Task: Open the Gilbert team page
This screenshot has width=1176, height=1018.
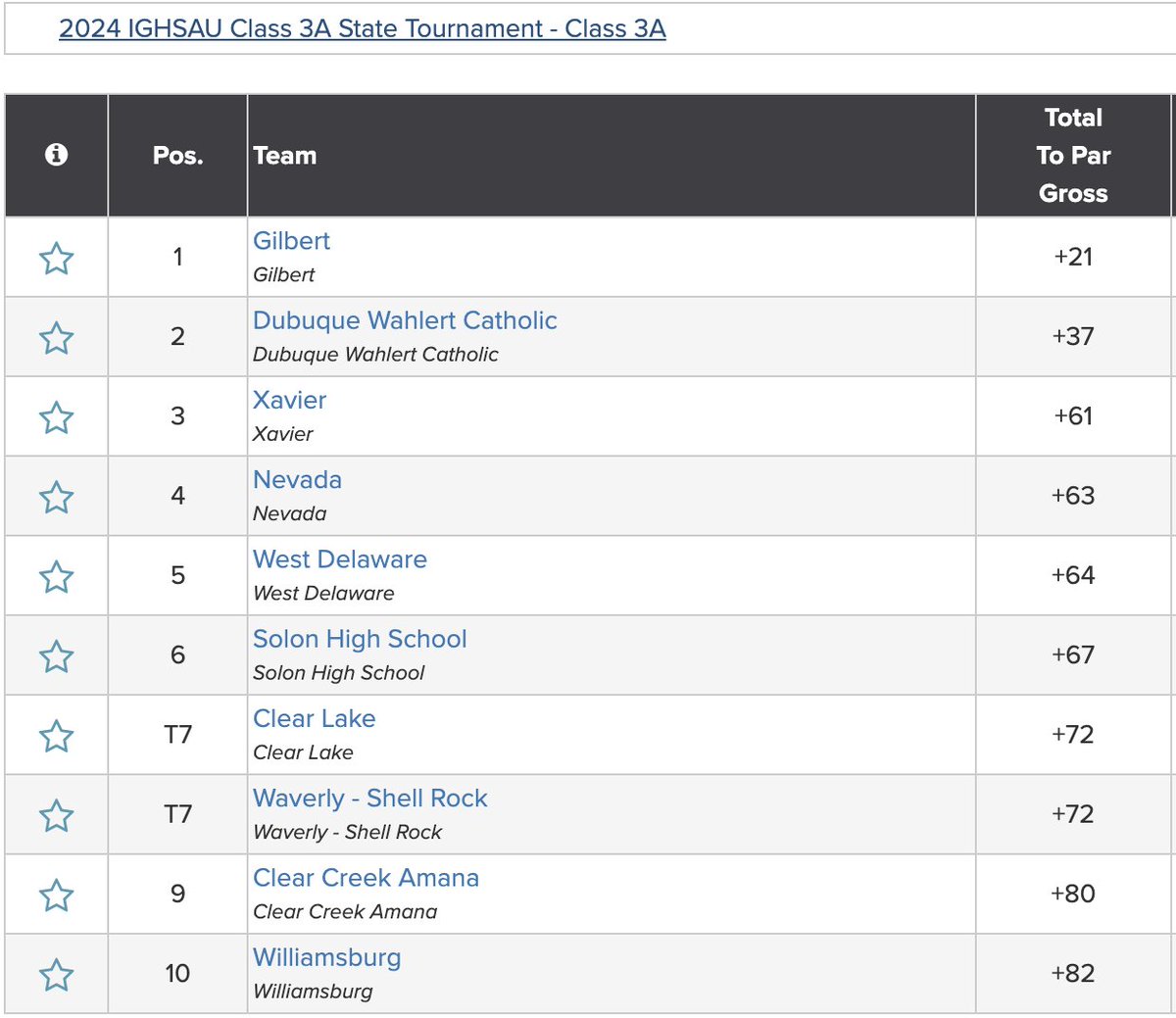Action: coord(291,240)
